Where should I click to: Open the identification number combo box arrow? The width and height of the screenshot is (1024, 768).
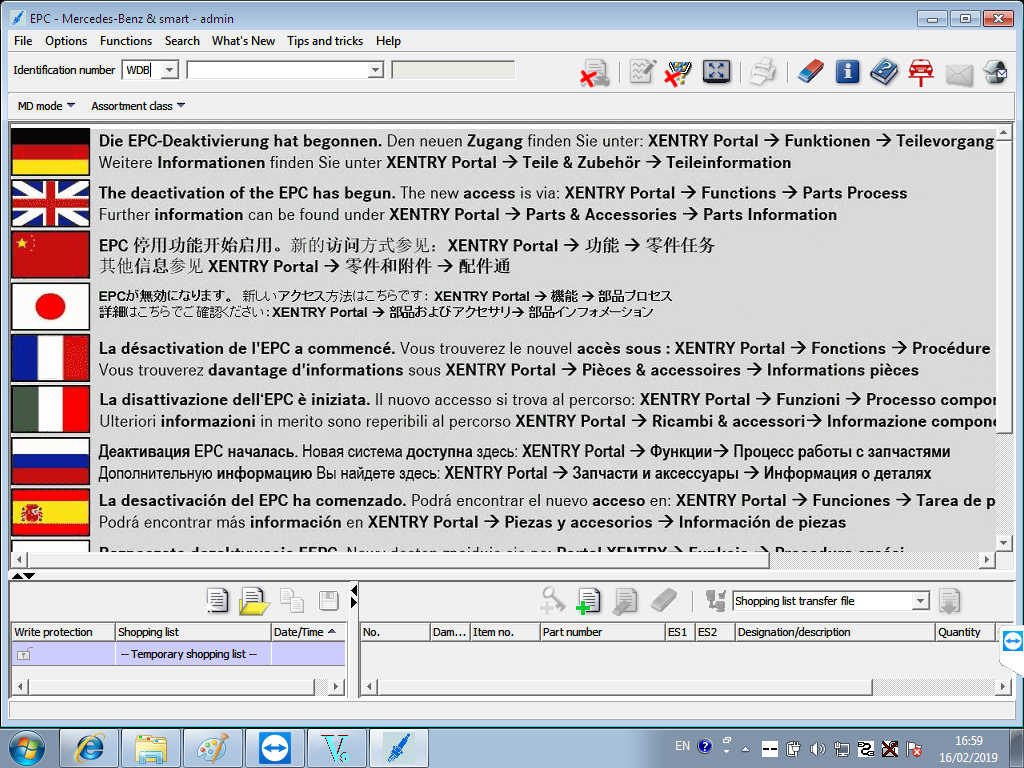point(376,70)
